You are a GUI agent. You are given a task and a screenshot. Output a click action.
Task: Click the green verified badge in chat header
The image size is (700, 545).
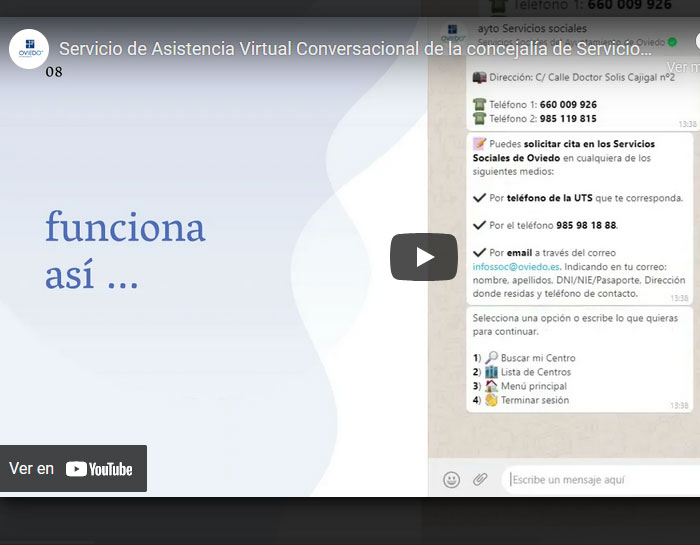pos(672,42)
